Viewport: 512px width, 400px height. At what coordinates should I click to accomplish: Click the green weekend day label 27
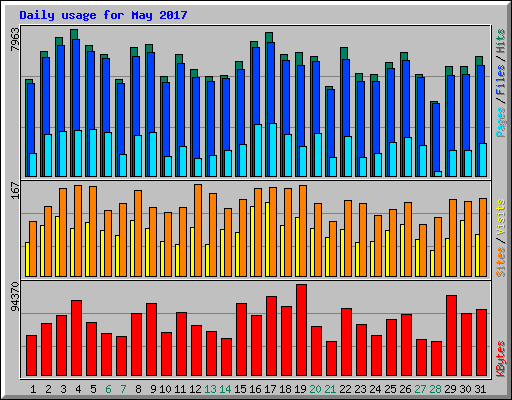(x=420, y=389)
